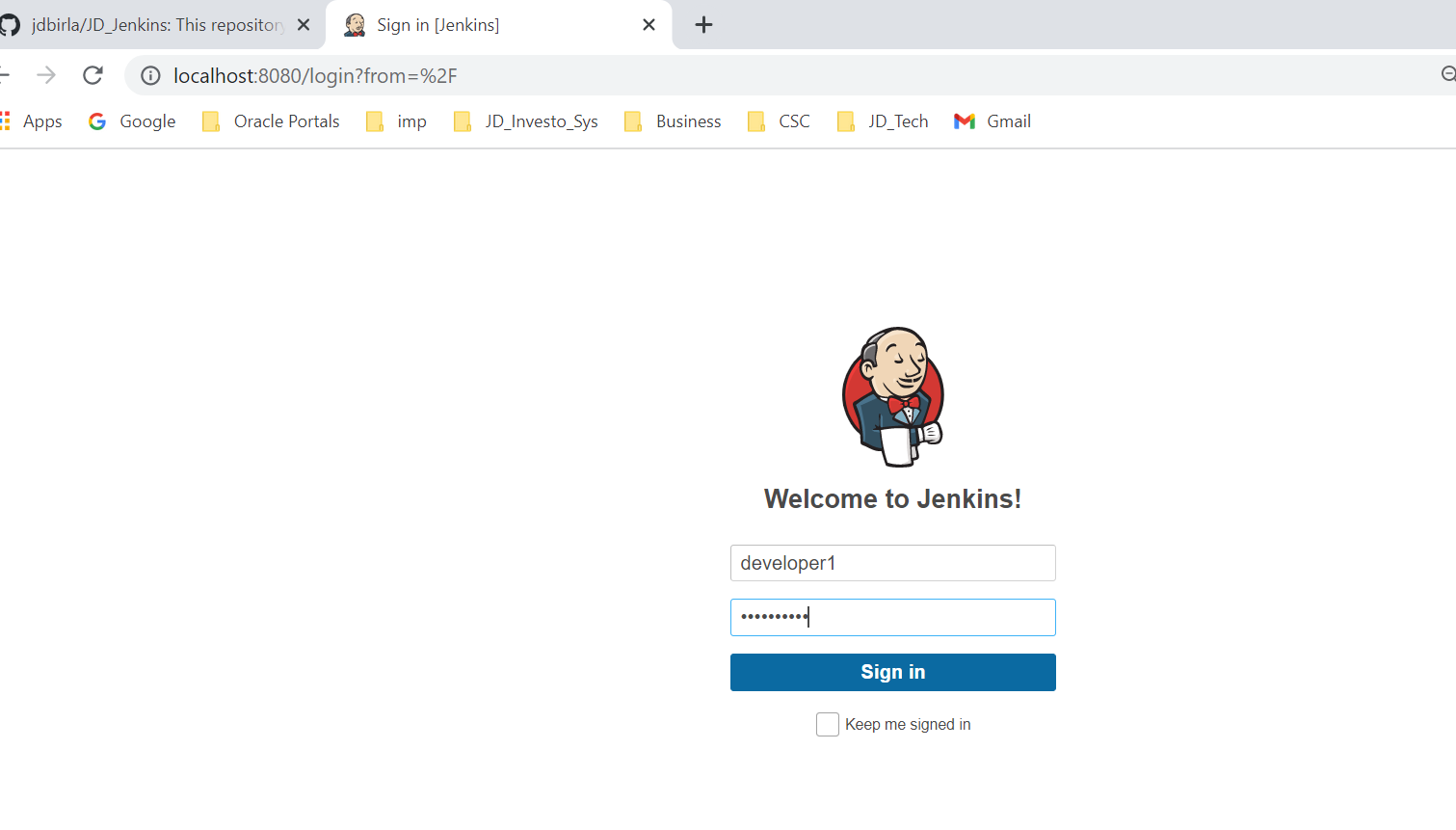
Task: Enable the Keep me signed in checkbox
Action: tap(828, 725)
